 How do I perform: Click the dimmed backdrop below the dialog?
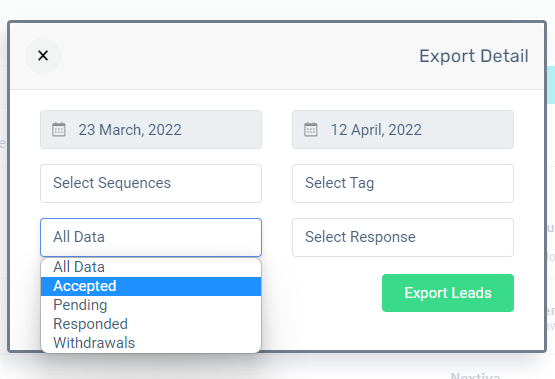354,366
